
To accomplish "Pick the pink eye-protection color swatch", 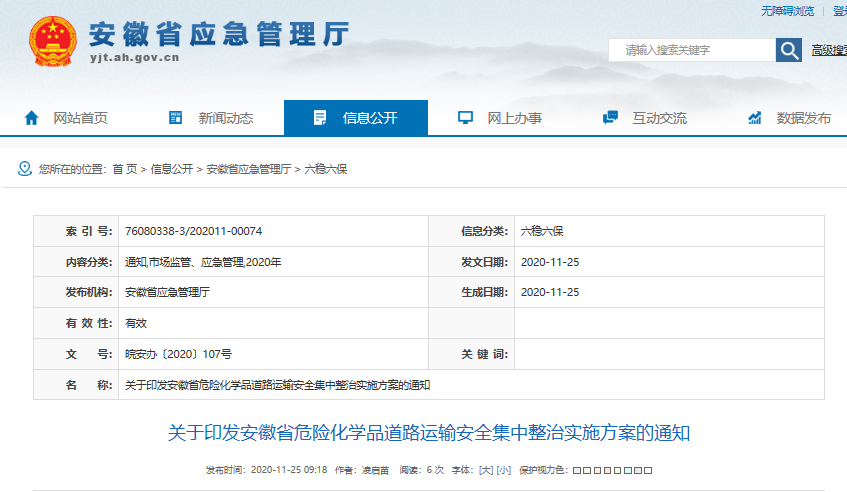I will (x=607, y=470).
